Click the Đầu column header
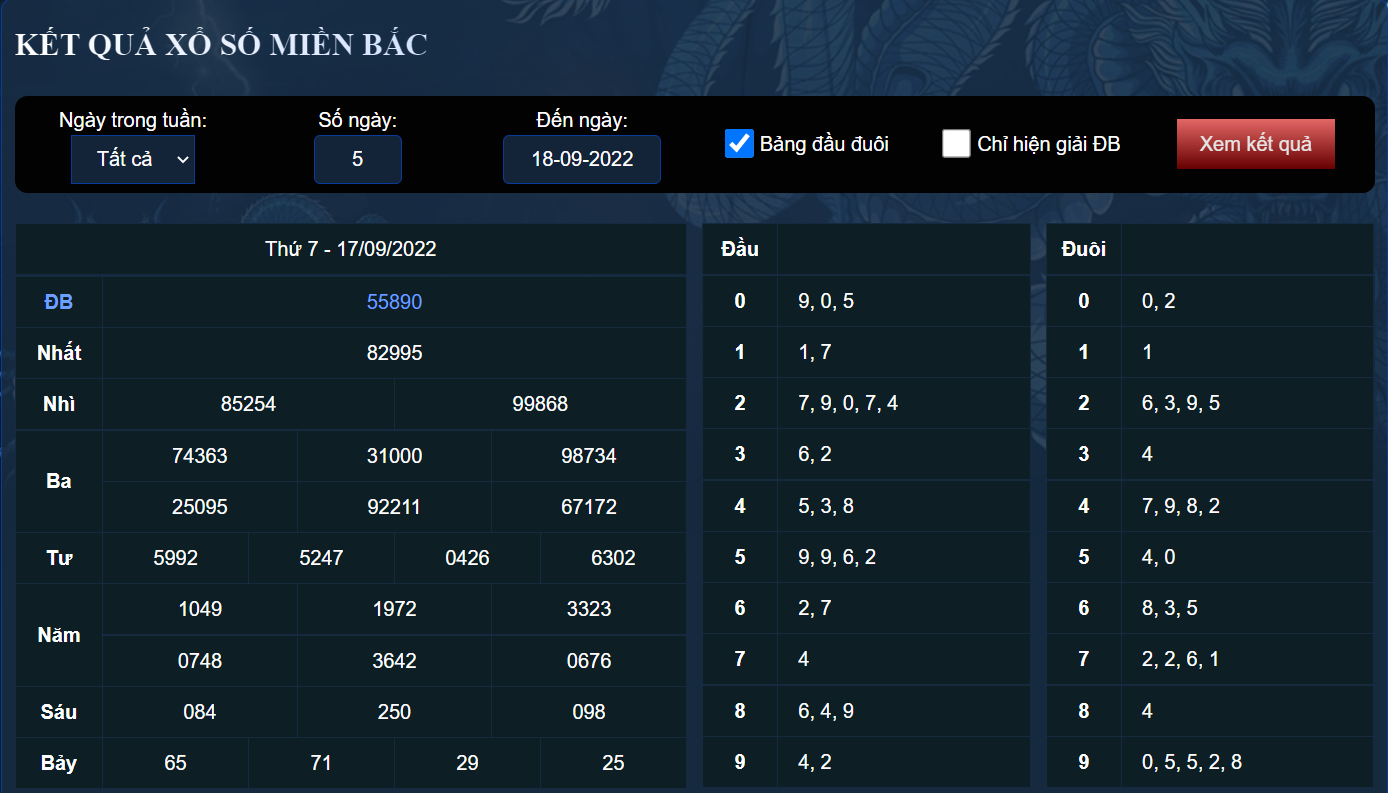The image size is (1388, 793). click(740, 249)
